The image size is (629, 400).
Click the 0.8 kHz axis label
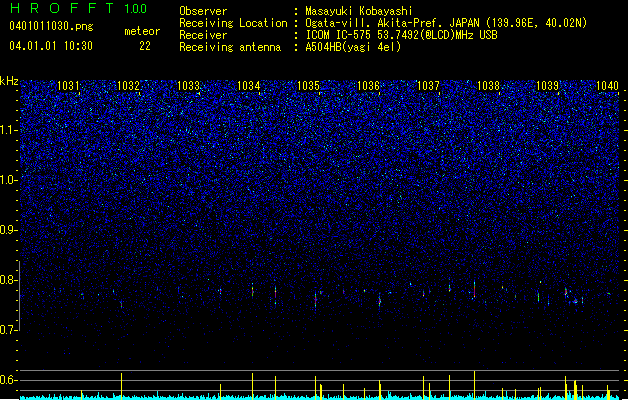click(x=8, y=280)
